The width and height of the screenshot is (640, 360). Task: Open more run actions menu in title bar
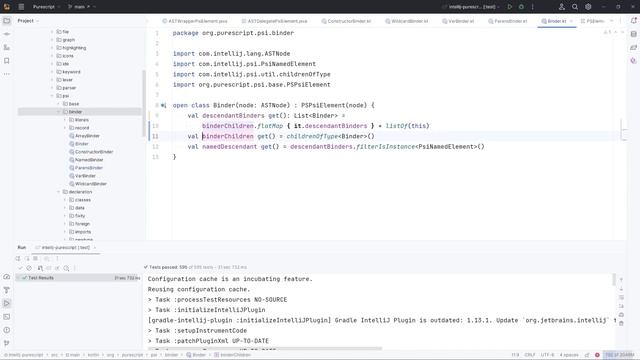tap(533, 7)
